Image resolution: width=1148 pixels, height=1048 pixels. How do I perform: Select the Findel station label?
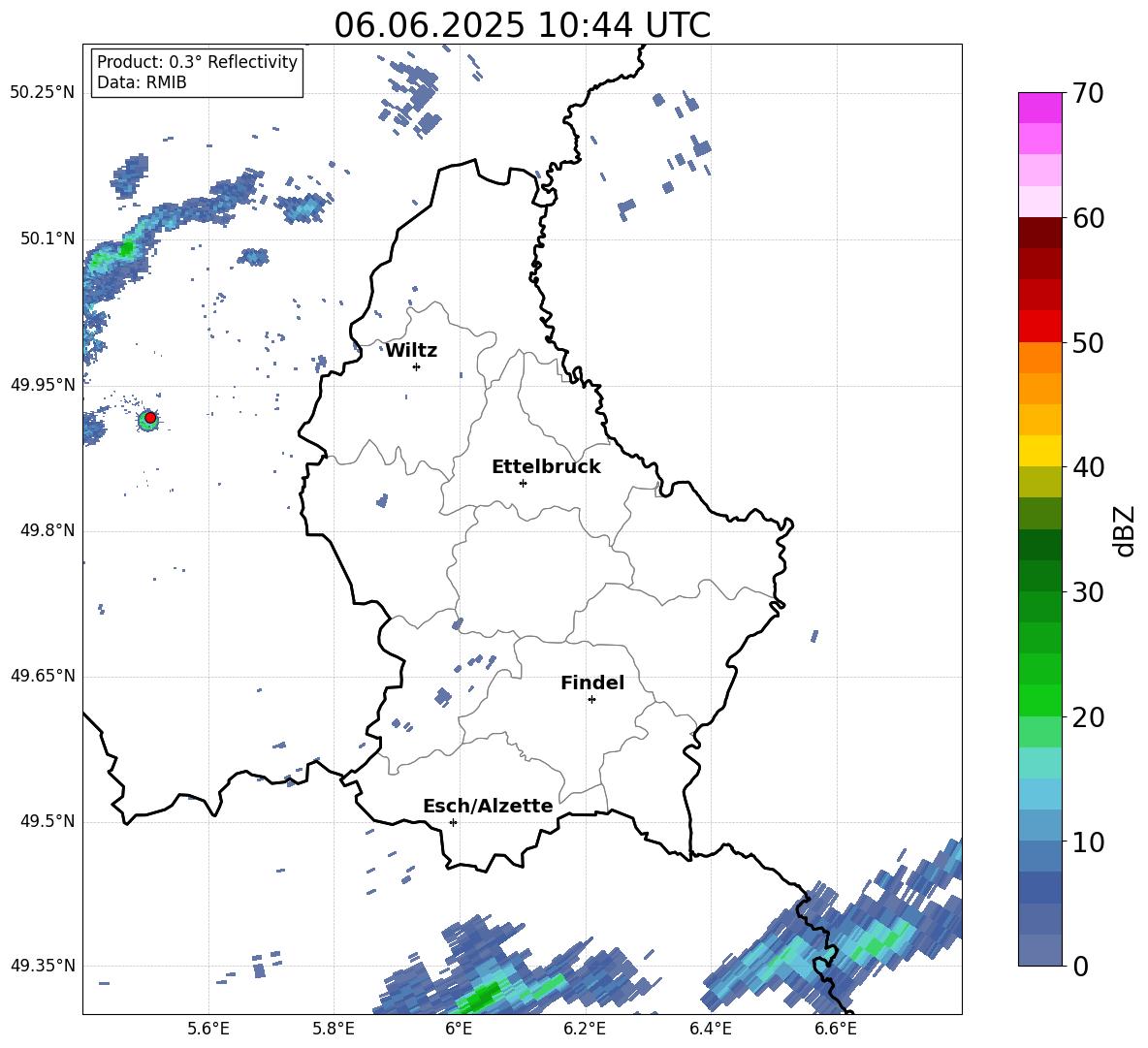coord(592,683)
